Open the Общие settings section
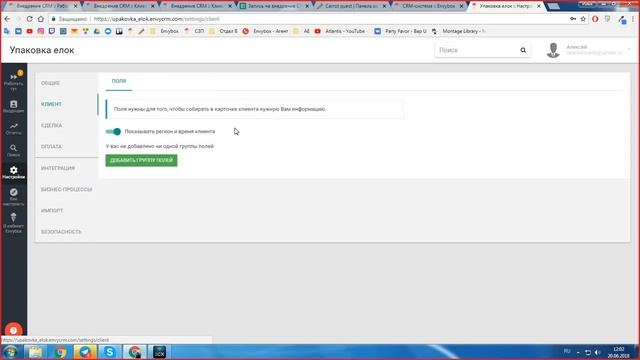This screenshot has height=360, width=640. point(50,83)
